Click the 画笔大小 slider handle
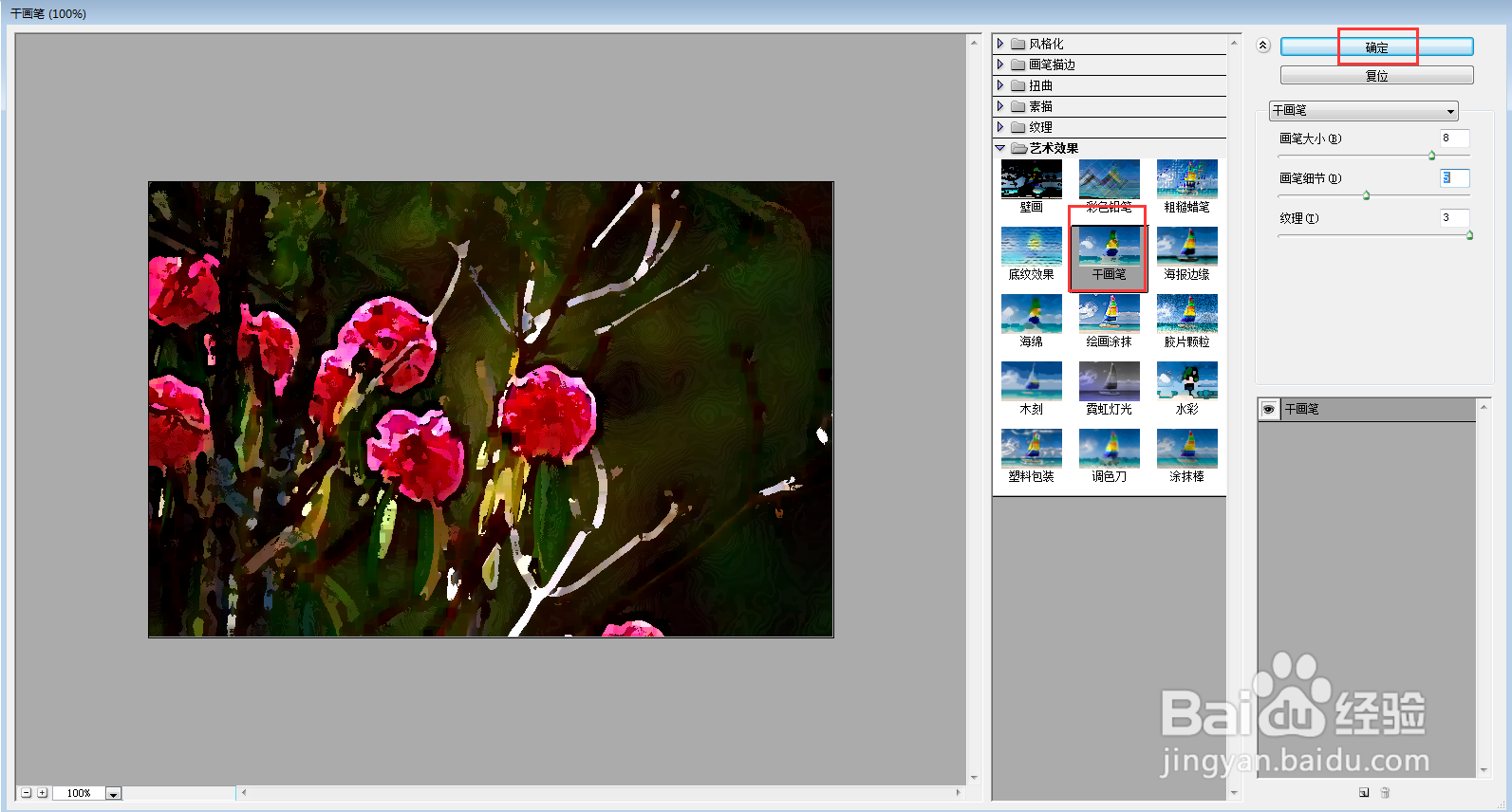This screenshot has height=812, width=1512. (1432, 156)
